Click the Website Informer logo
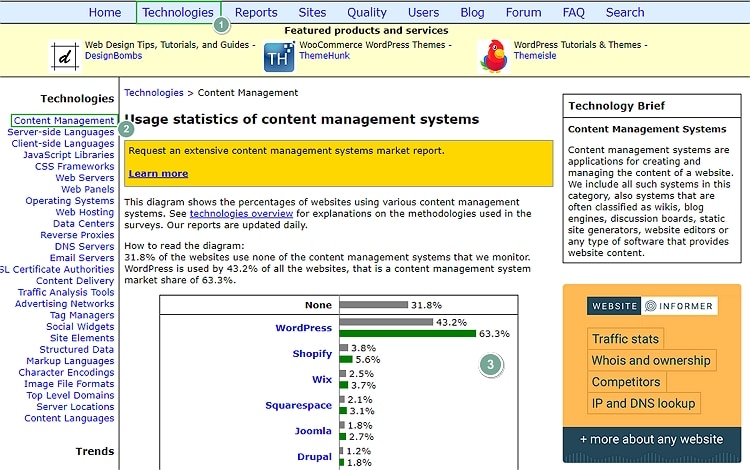Screen dimensions: 750x470 point(652,306)
